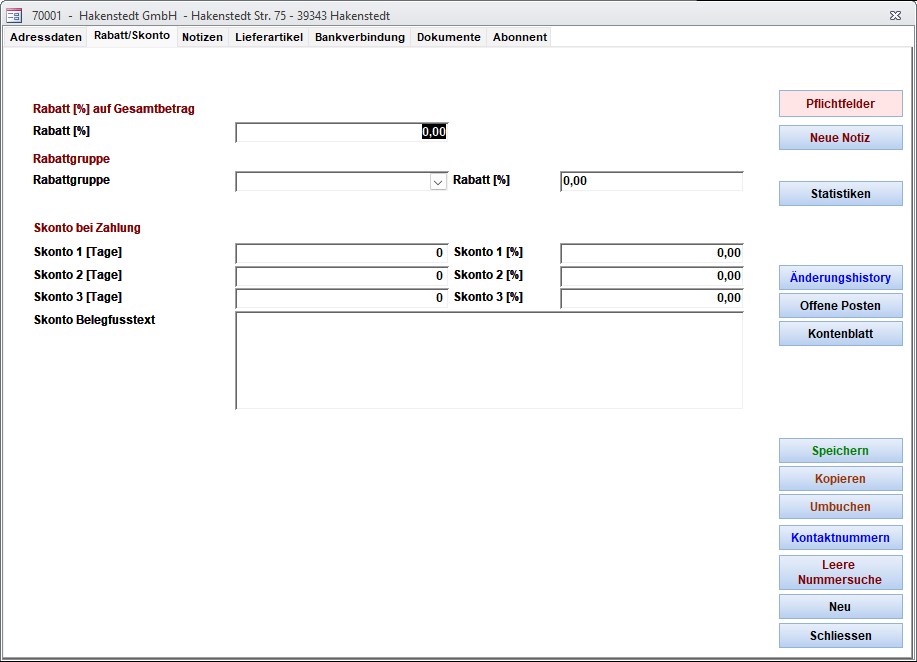
Task: Open Kontaktnummern
Action: [x=840, y=538]
